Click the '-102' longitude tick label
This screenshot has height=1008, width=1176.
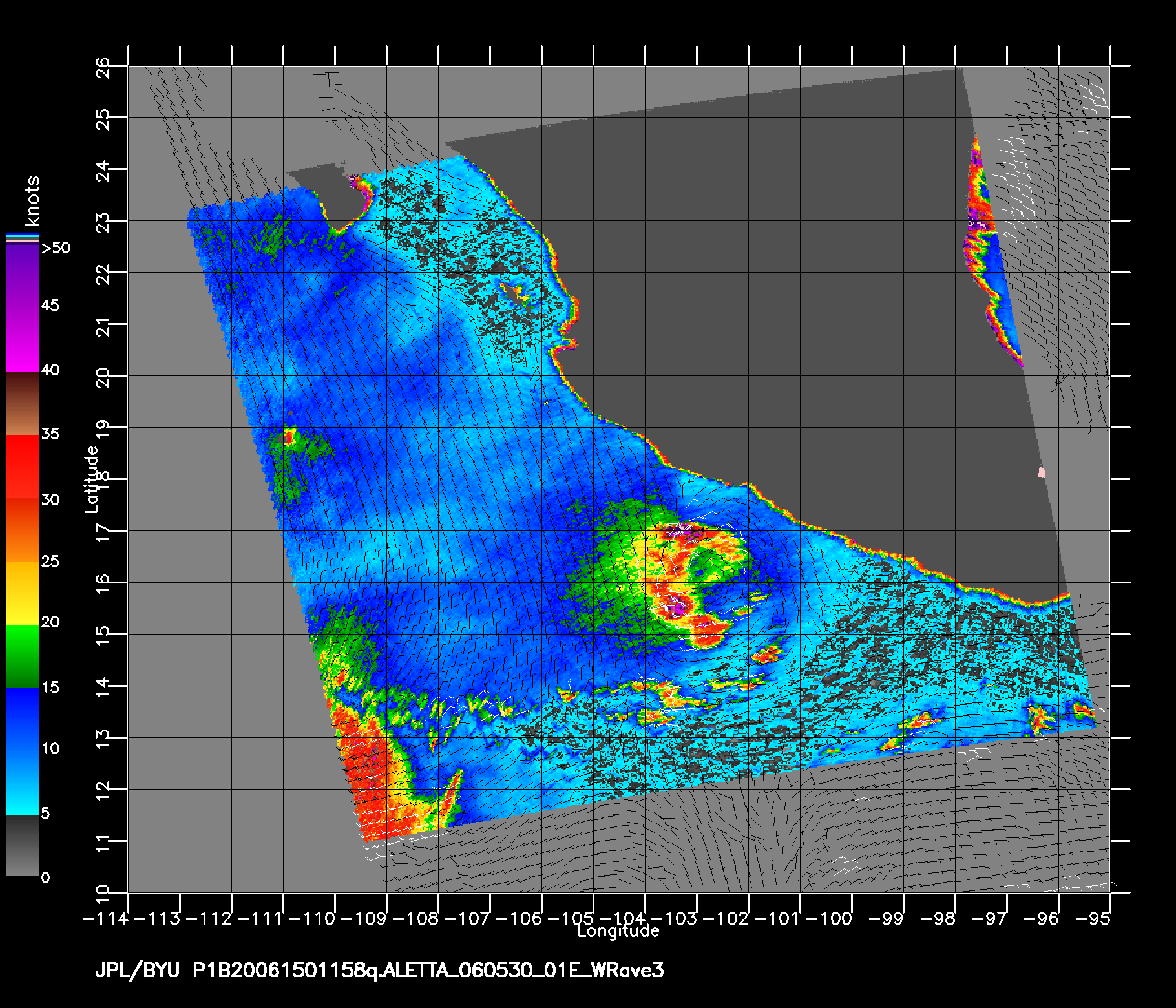[x=726, y=919]
